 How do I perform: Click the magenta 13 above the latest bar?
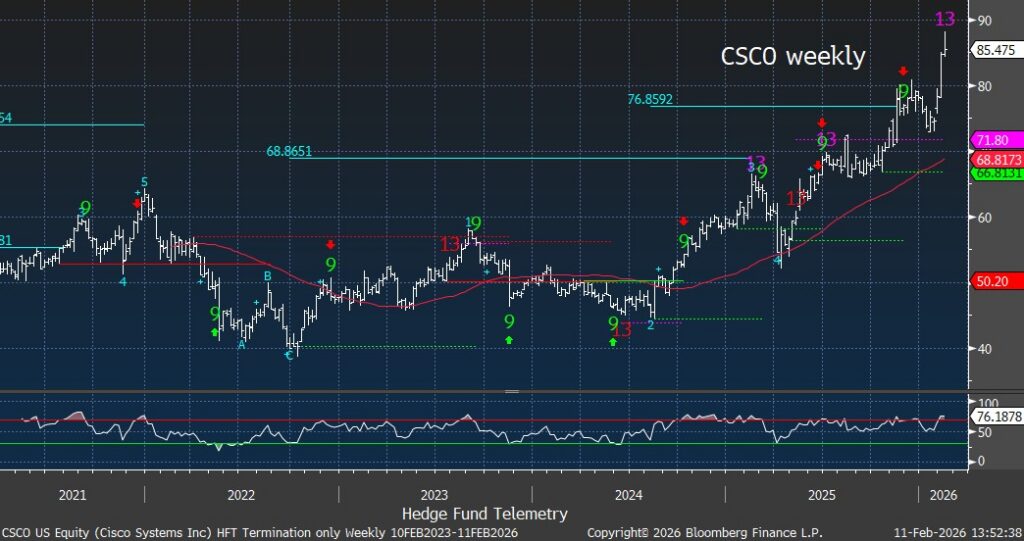pos(944,19)
